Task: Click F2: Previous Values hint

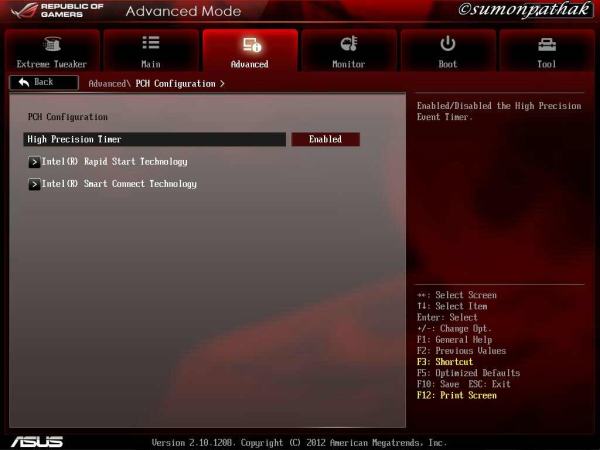Action: click(x=461, y=351)
